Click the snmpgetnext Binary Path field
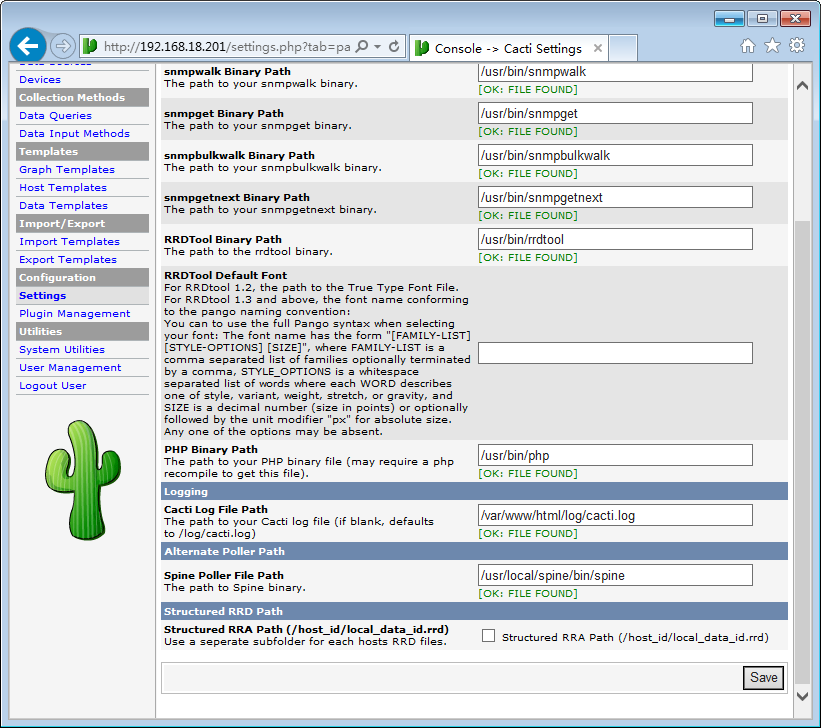 coord(615,197)
